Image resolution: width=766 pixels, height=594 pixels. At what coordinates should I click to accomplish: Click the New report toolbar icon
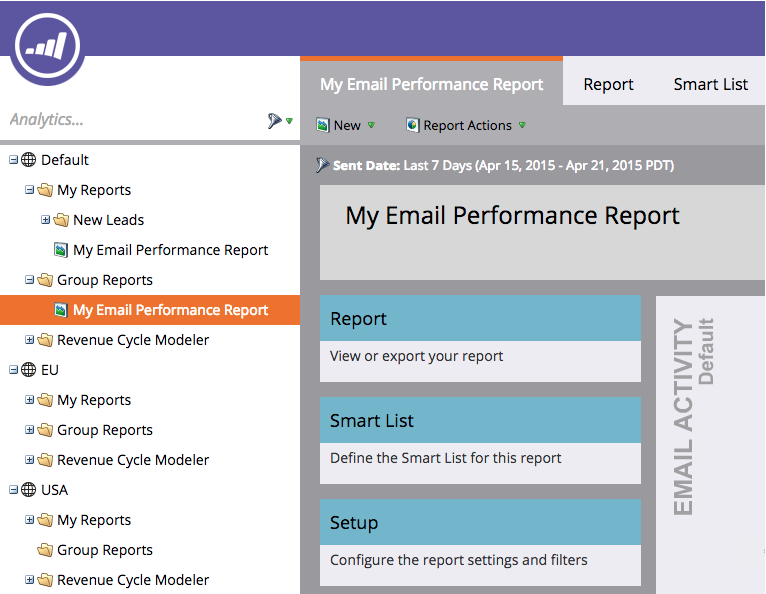pos(322,125)
